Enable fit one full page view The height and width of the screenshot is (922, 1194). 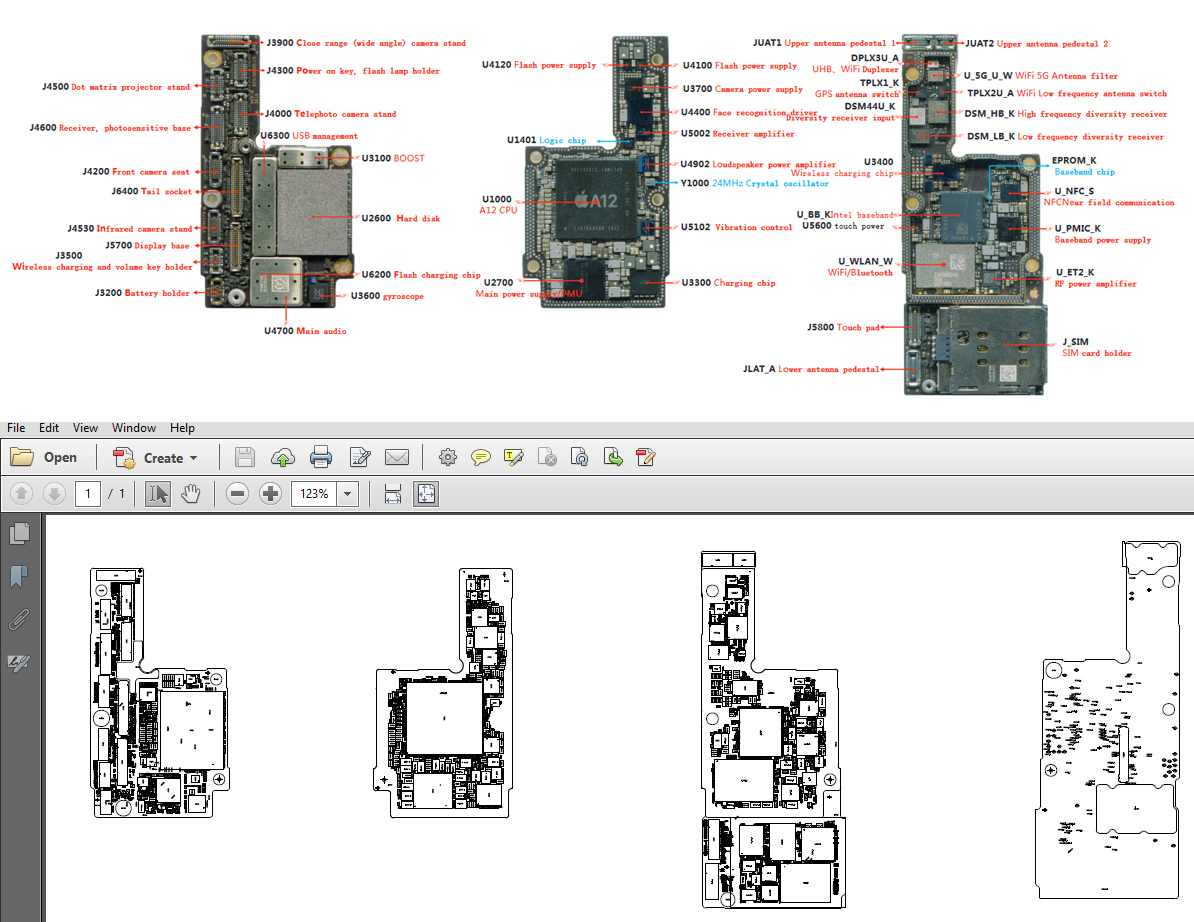pyautogui.click(x=426, y=494)
